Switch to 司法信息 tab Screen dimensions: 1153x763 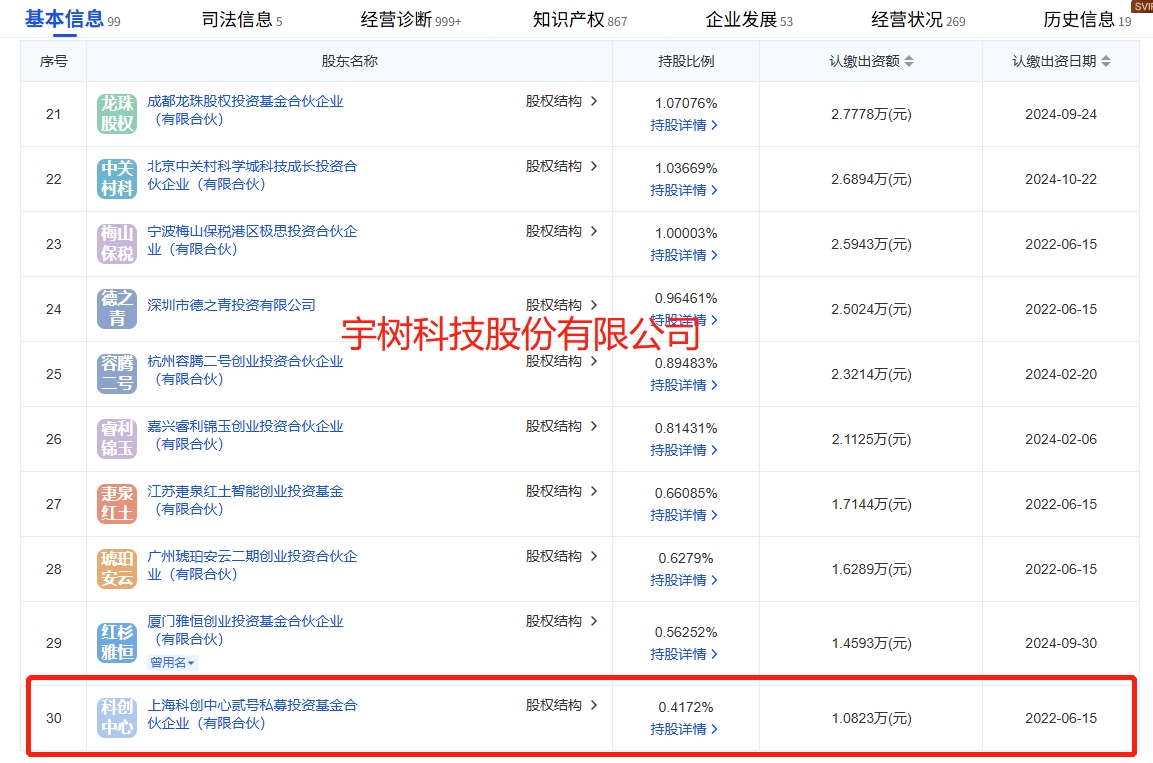tap(242, 20)
